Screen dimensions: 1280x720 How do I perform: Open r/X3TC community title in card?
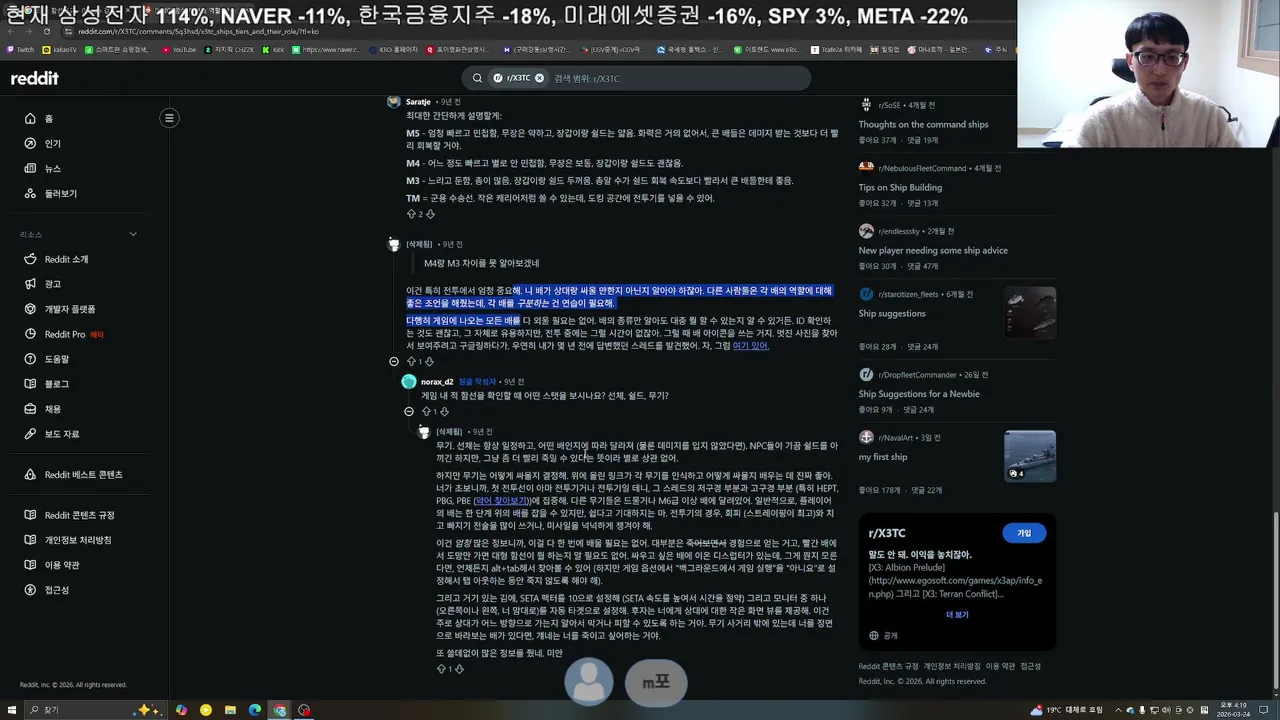[887, 533]
